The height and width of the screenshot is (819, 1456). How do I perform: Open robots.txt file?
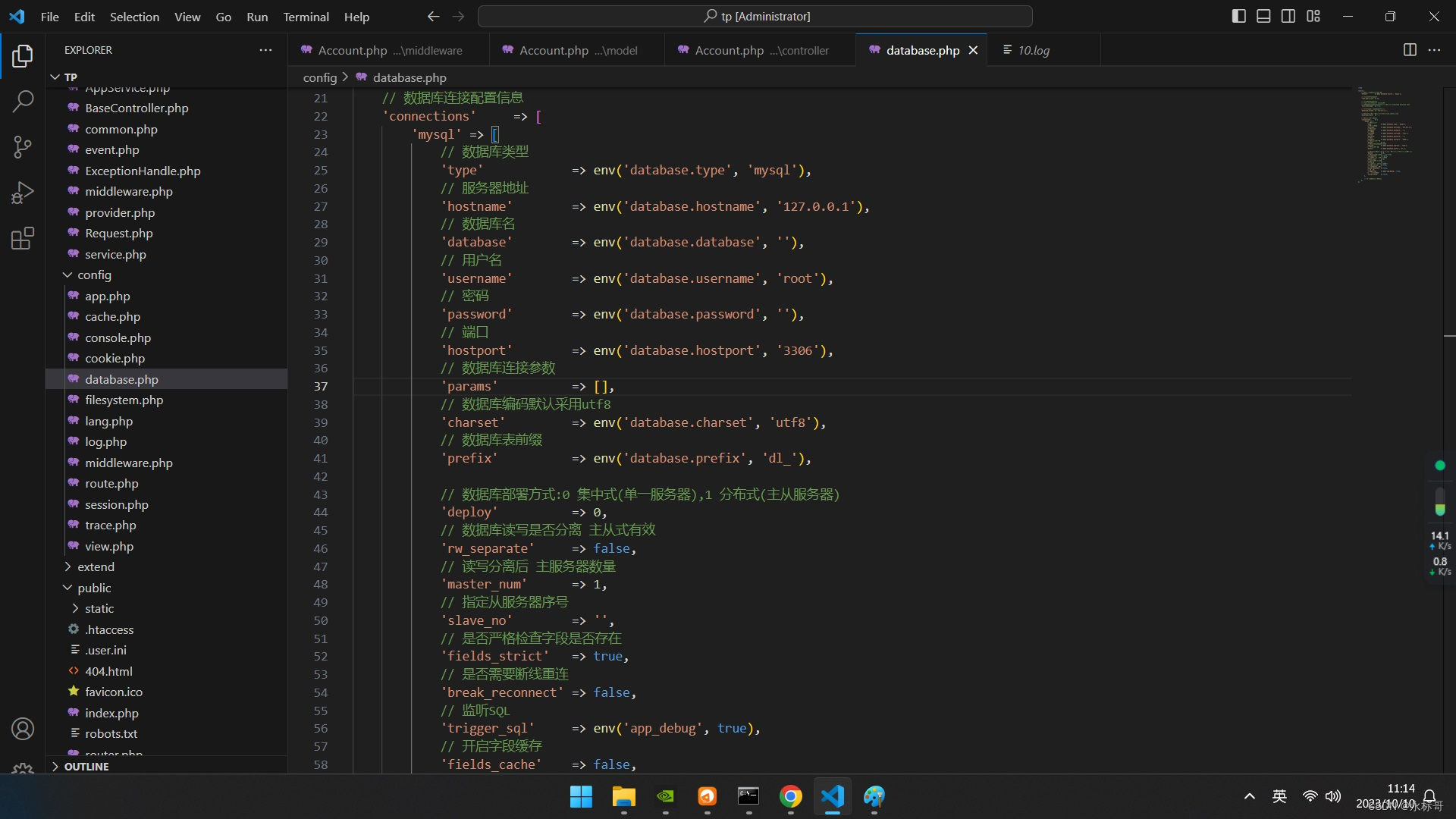(x=111, y=734)
